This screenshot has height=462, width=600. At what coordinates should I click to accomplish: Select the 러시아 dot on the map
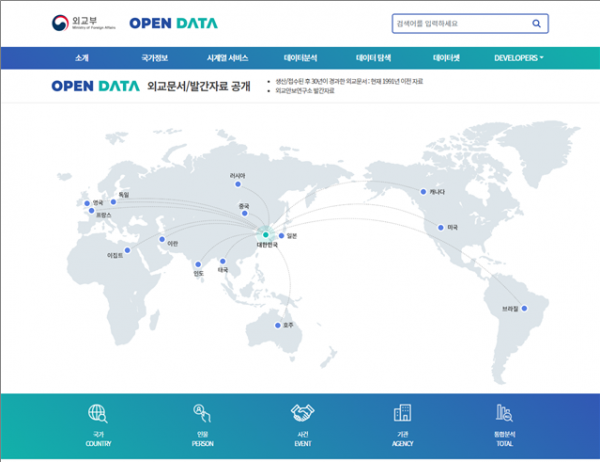tap(237, 184)
